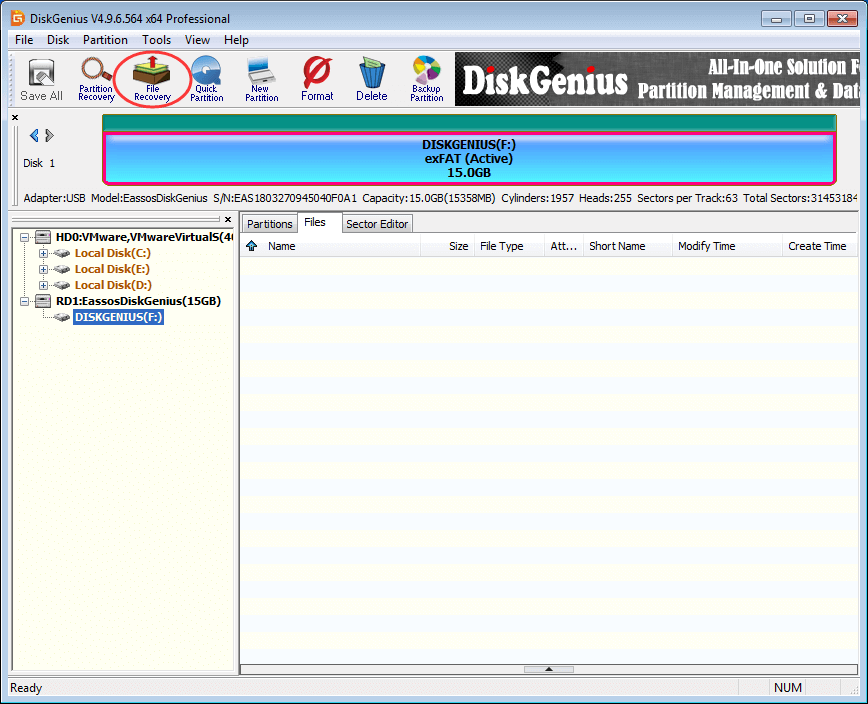Click the go-up folder arrow icon
This screenshot has width=868, height=704.
[x=252, y=246]
